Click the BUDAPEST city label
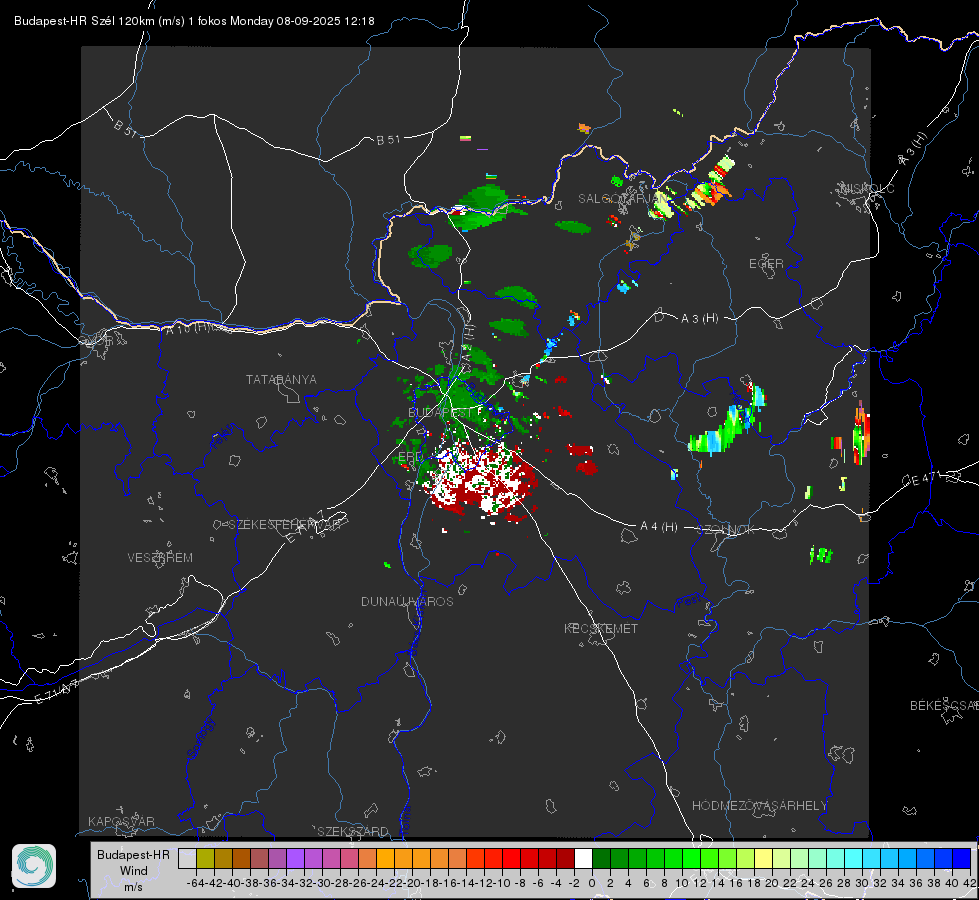Image resolution: width=979 pixels, height=900 pixels. (440, 413)
